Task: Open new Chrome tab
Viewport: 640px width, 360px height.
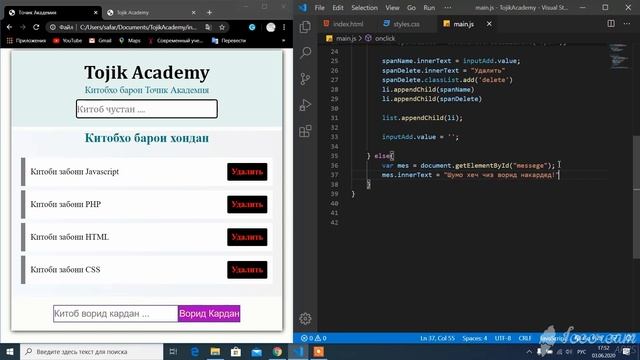Action: click(209, 13)
